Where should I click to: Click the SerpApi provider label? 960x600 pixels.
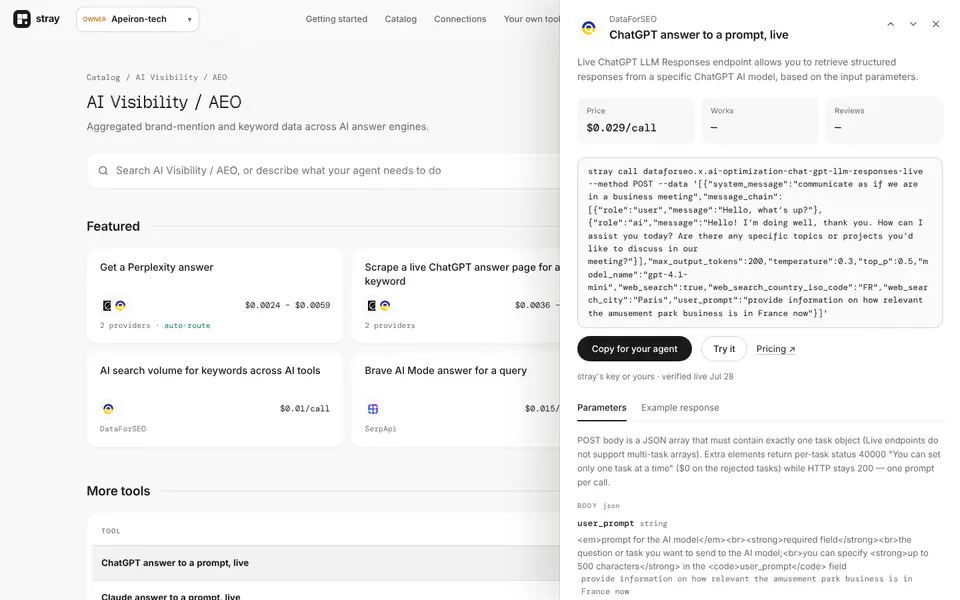pos(380,429)
